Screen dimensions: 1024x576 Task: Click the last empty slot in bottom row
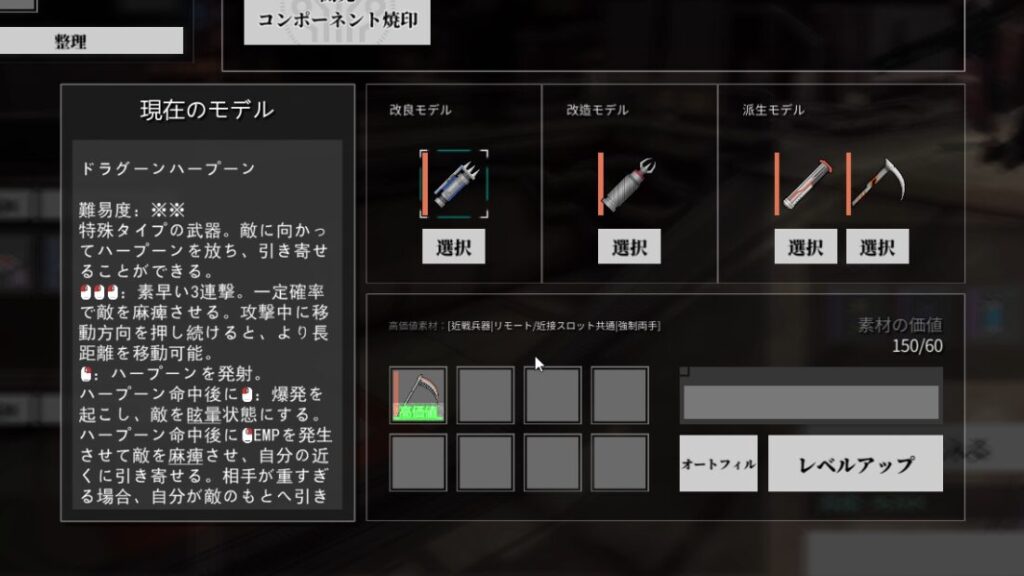coord(620,462)
